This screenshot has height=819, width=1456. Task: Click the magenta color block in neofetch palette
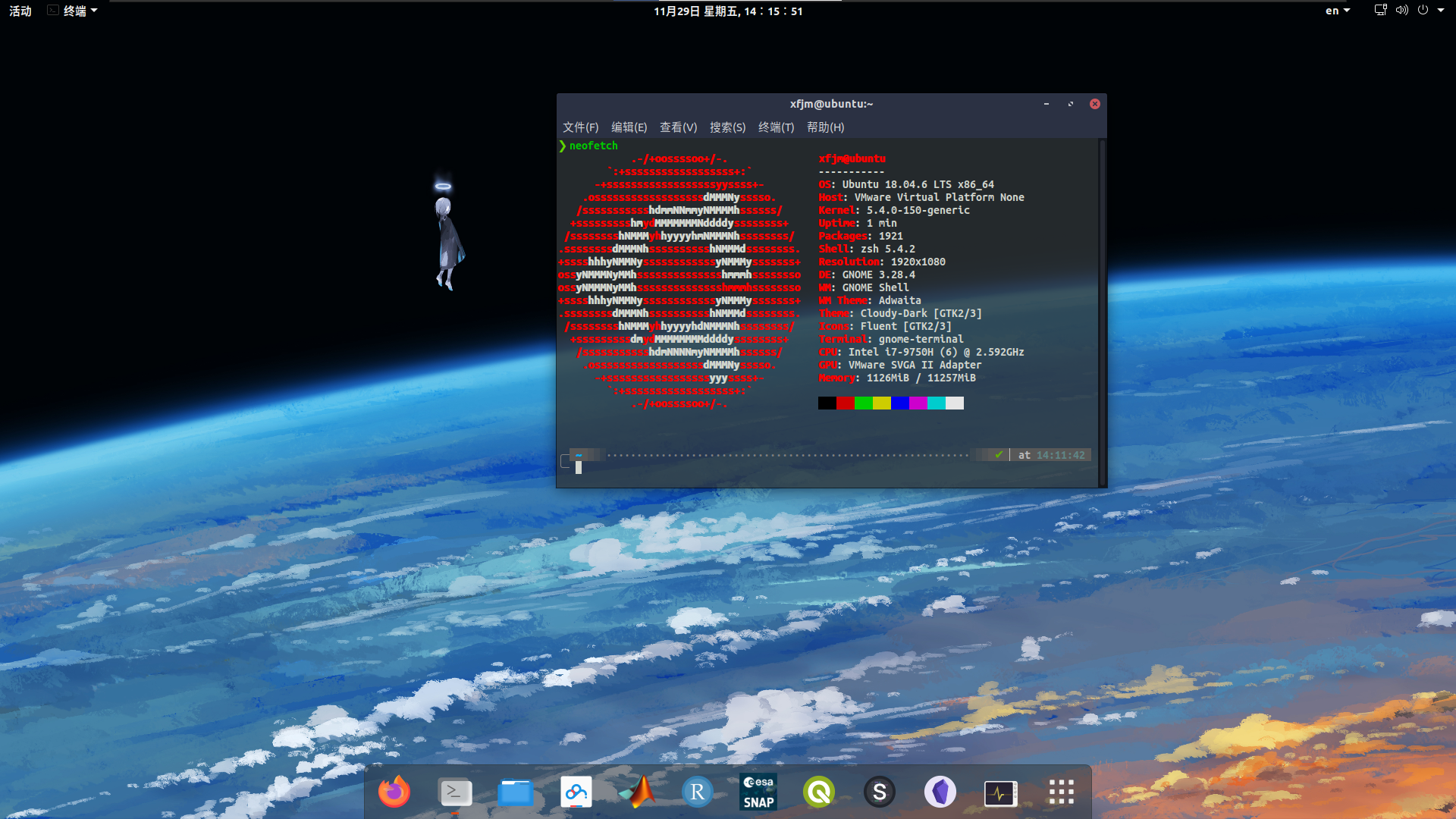click(918, 403)
